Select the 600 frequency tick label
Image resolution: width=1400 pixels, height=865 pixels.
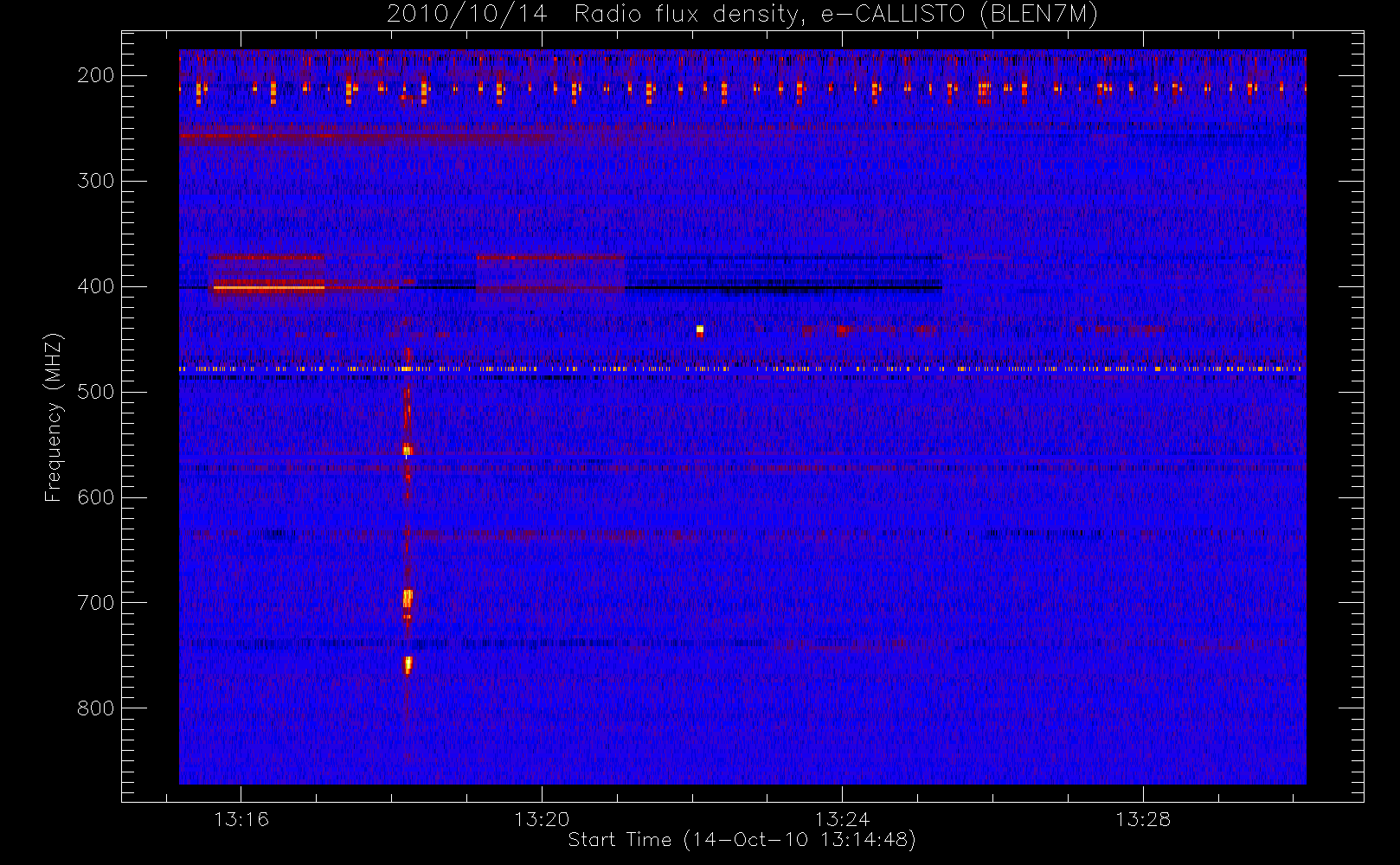click(x=96, y=497)
